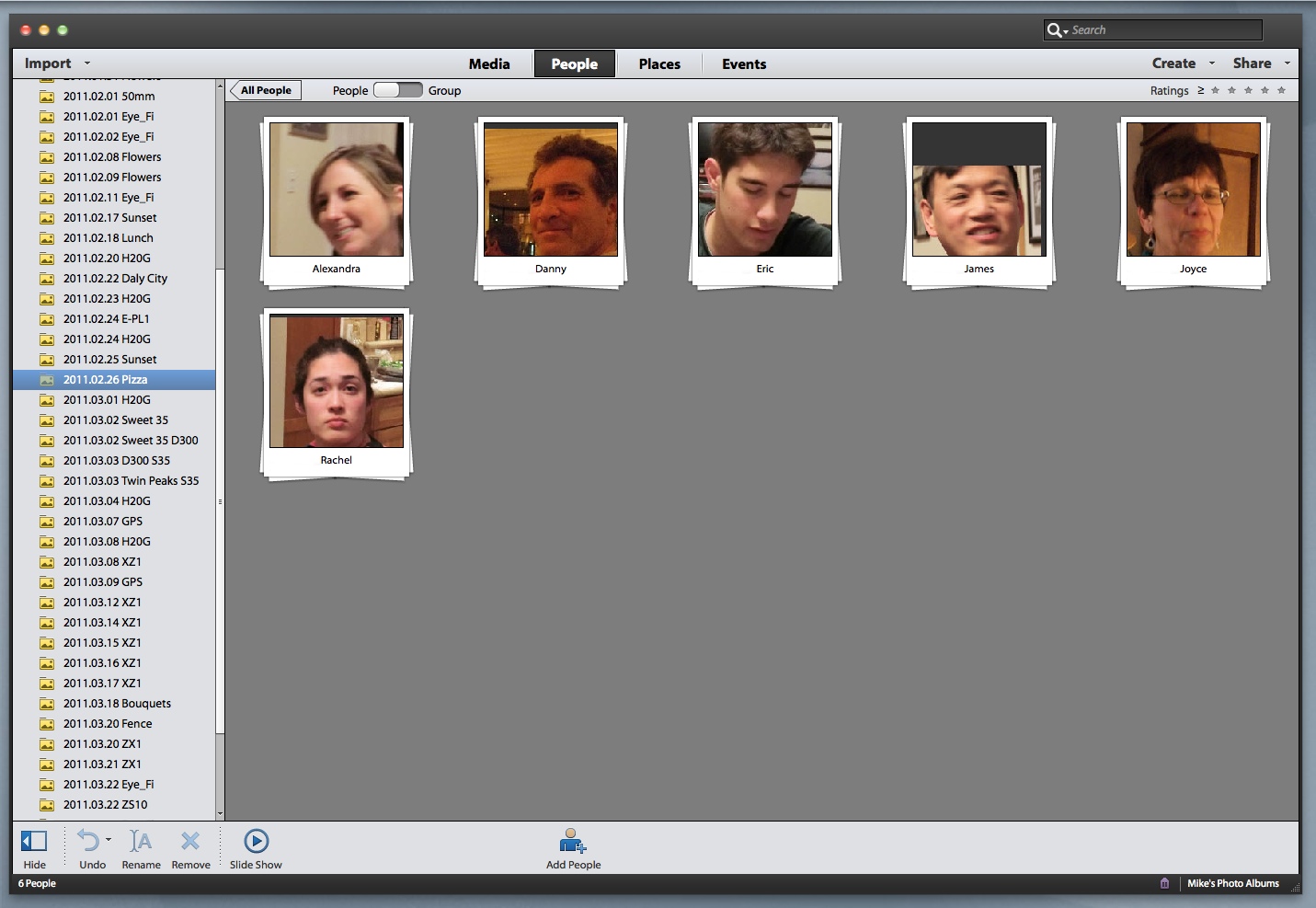Viewport: 1316px width, 908px height.
Task: Select the 2011.03.18 Bouquets folder
Action: (x=117, y=704)
